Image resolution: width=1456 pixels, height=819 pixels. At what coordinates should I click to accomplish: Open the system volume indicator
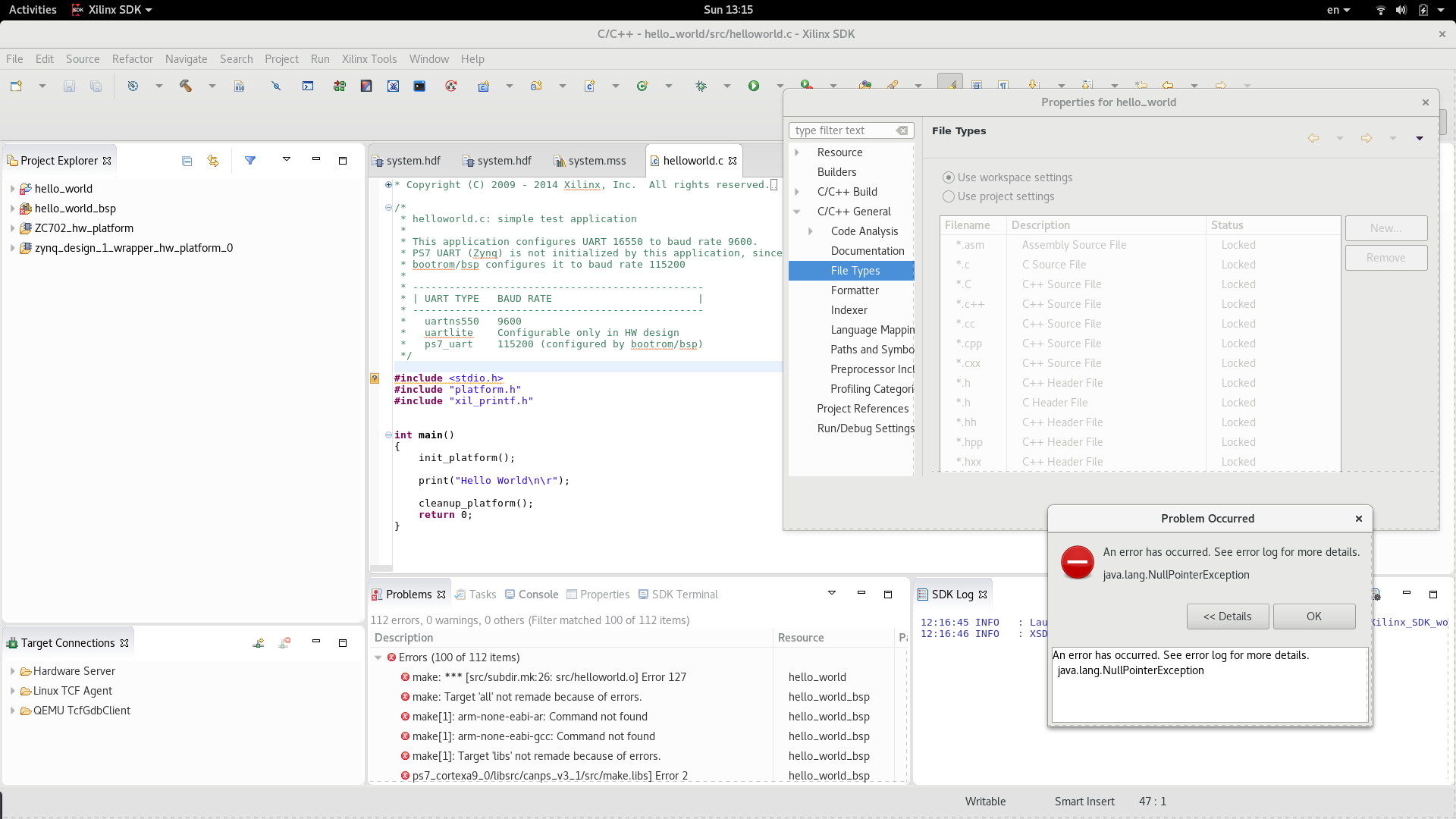[x=1401, y=10]
